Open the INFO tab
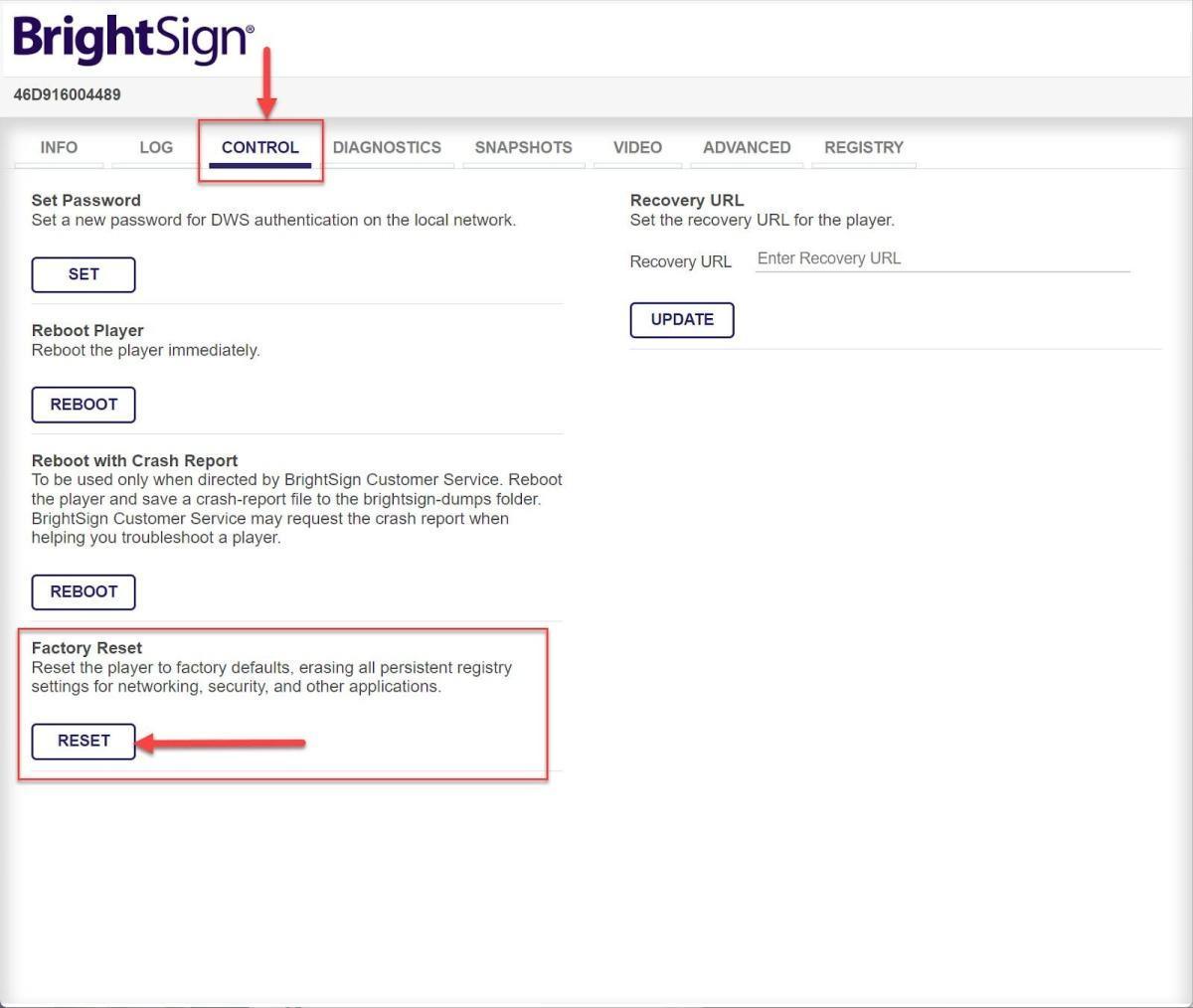This screenshot has width=1193, height=1008. point(59,147)
